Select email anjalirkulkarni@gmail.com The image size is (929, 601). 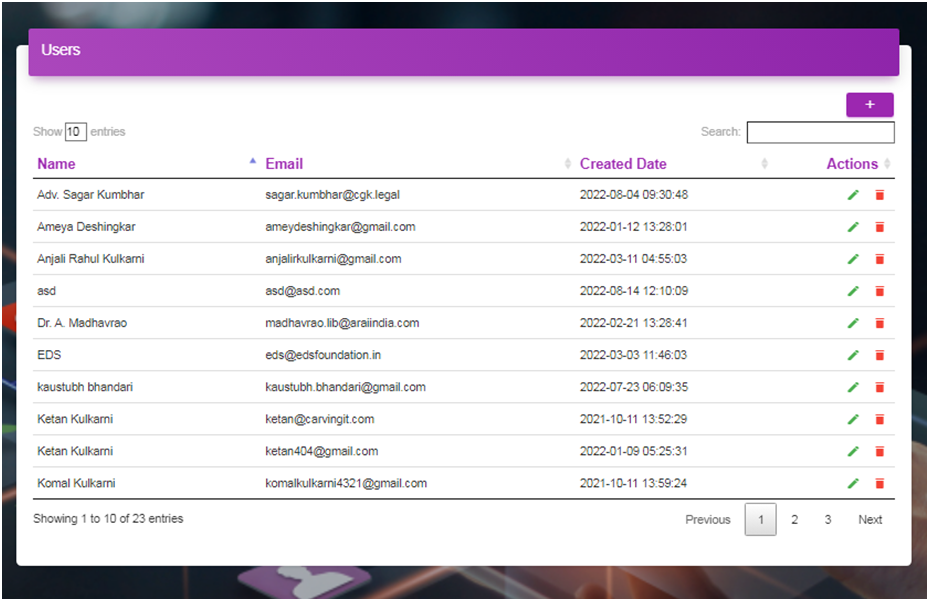point(333,259)
